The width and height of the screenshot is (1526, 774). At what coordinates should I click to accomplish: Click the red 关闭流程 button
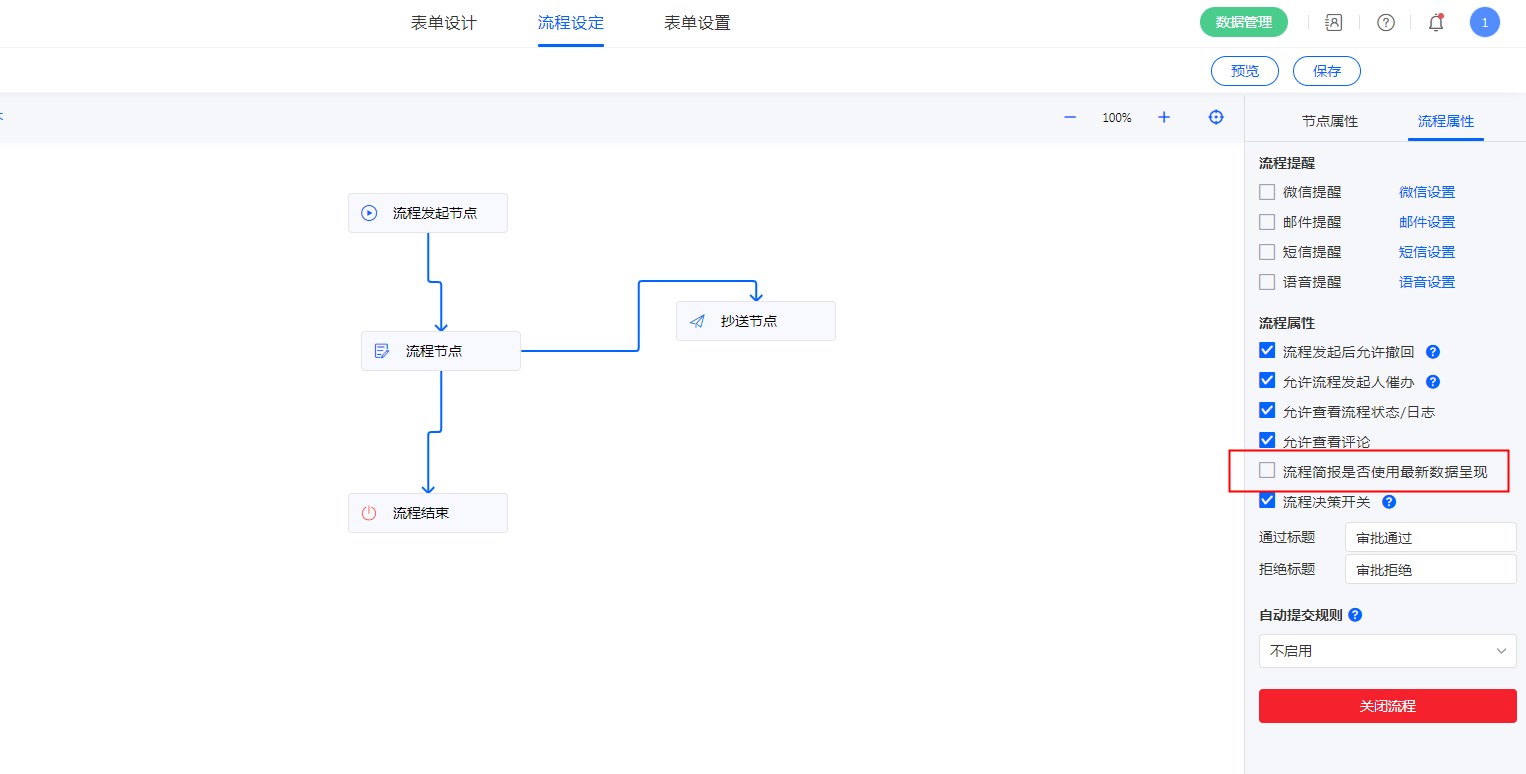(x=1387, y=706)
